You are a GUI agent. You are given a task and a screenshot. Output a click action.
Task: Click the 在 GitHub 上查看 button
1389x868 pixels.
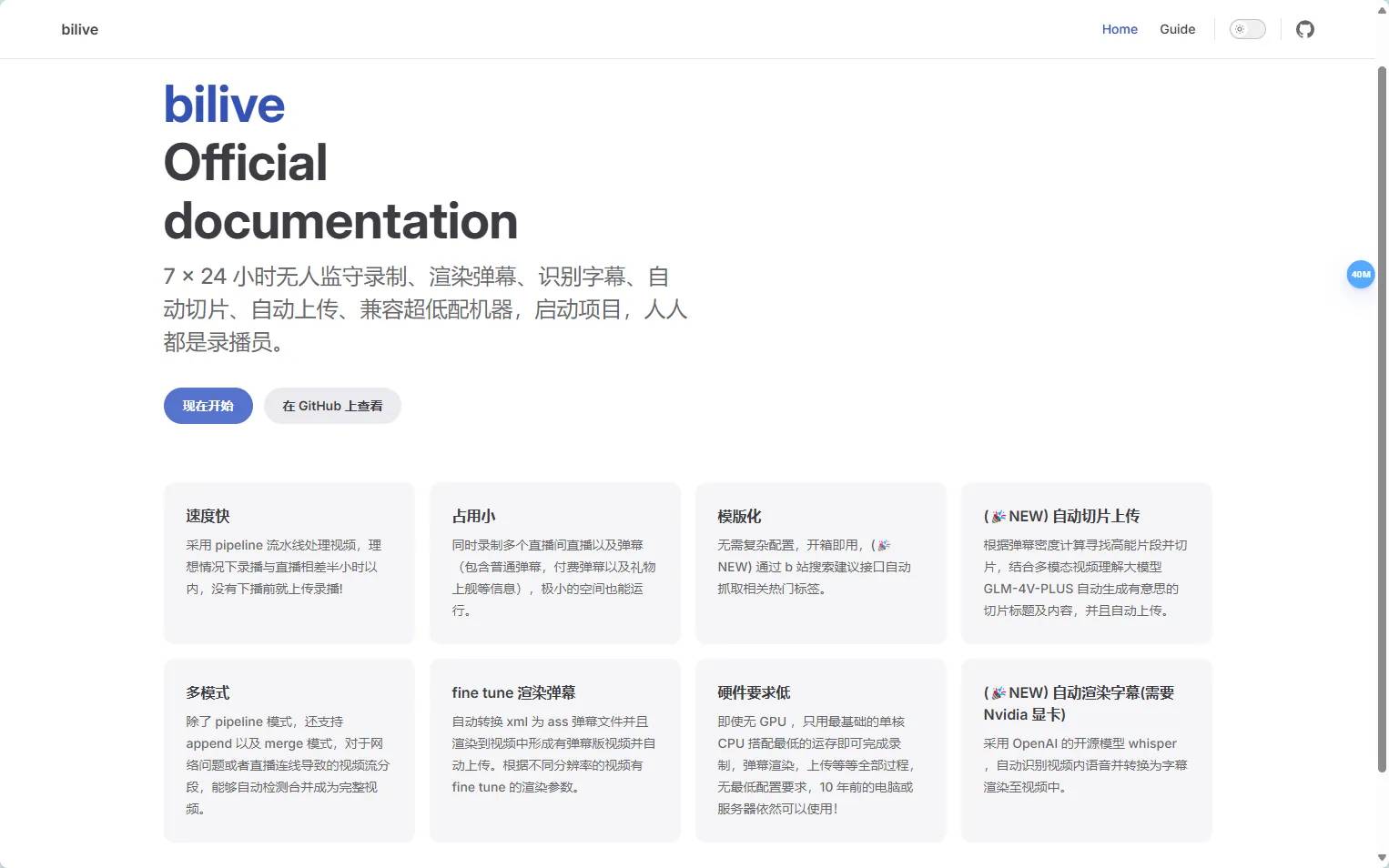(x=332, y=406)
